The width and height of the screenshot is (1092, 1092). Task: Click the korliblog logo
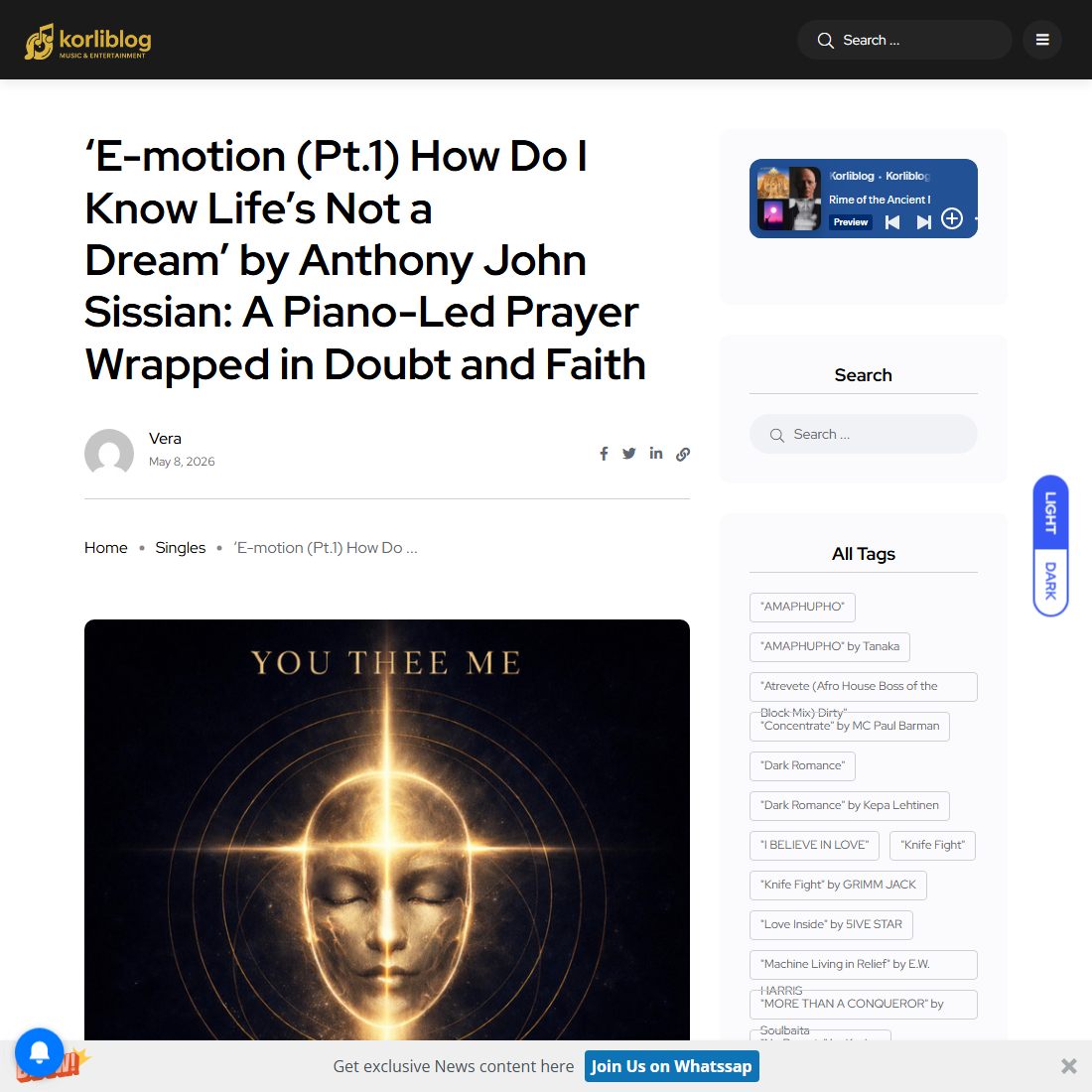point(87,42)
